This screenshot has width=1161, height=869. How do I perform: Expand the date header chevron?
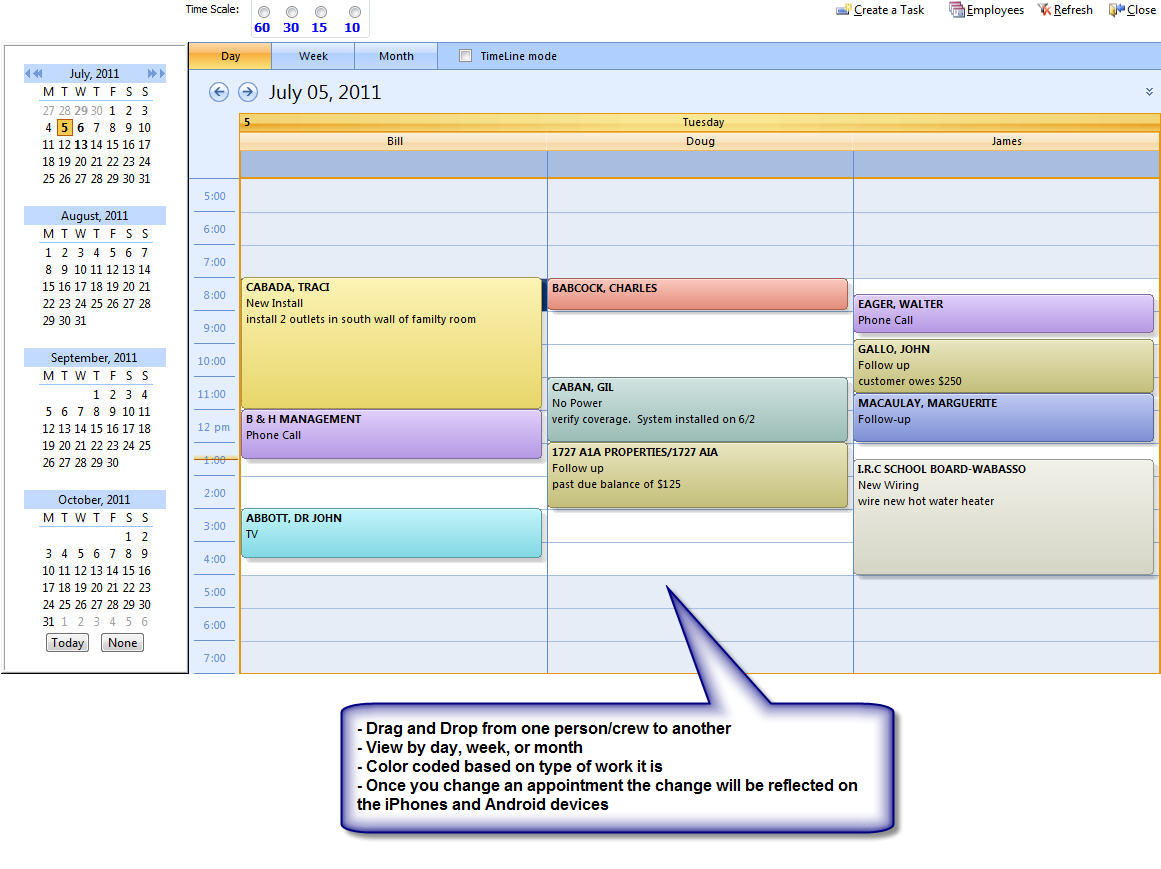(x=1148, y=91)
